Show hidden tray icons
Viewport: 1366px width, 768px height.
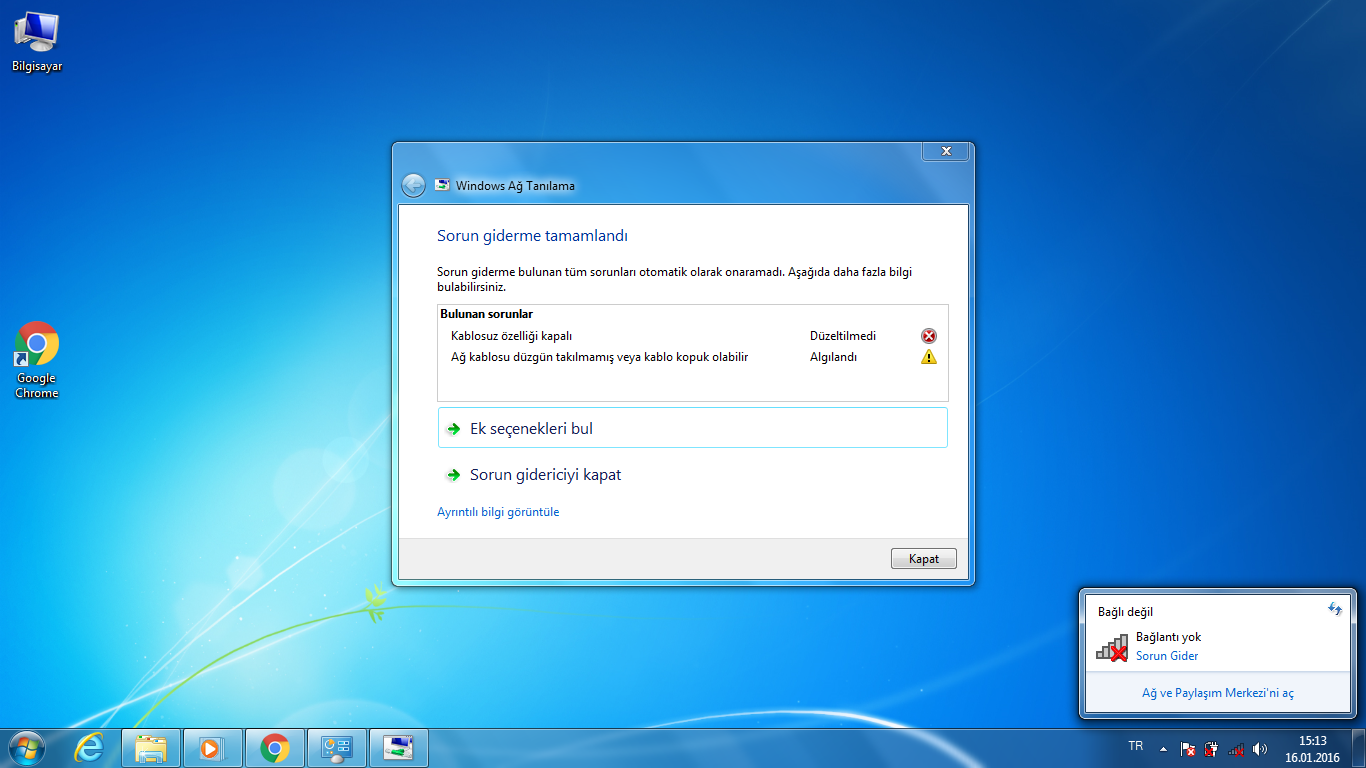coord(1163,748)
